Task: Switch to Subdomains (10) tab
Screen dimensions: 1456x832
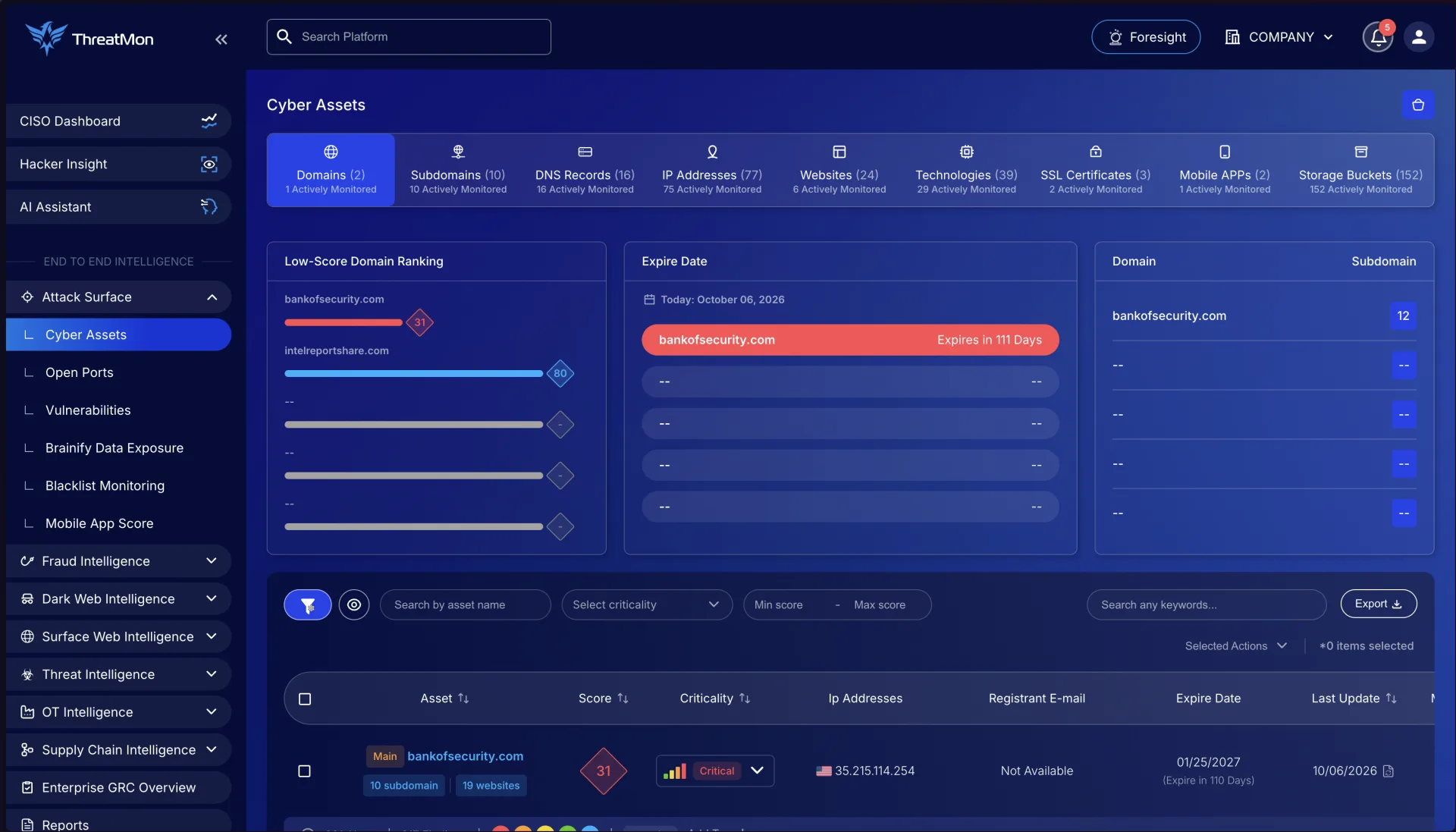Action: pyautogui.click(x=458, y=170)
